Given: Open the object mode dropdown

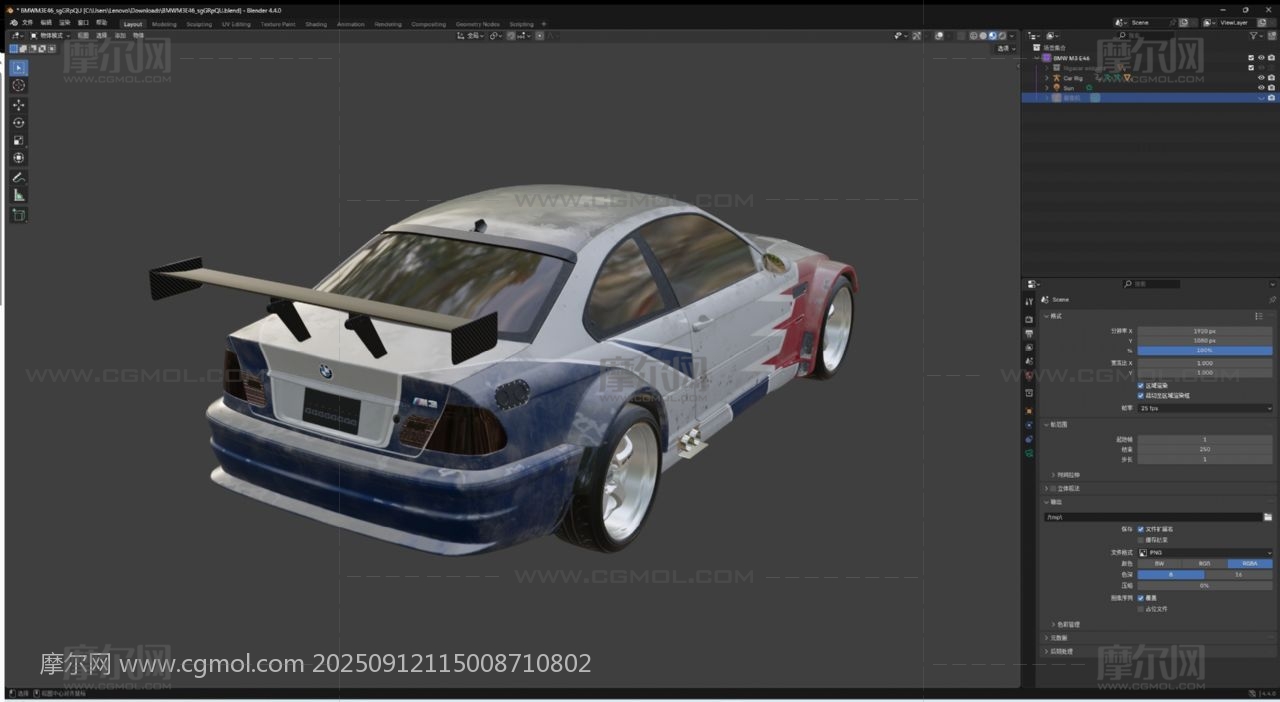Looking at the screenshot, I should [x=49, y=36].
